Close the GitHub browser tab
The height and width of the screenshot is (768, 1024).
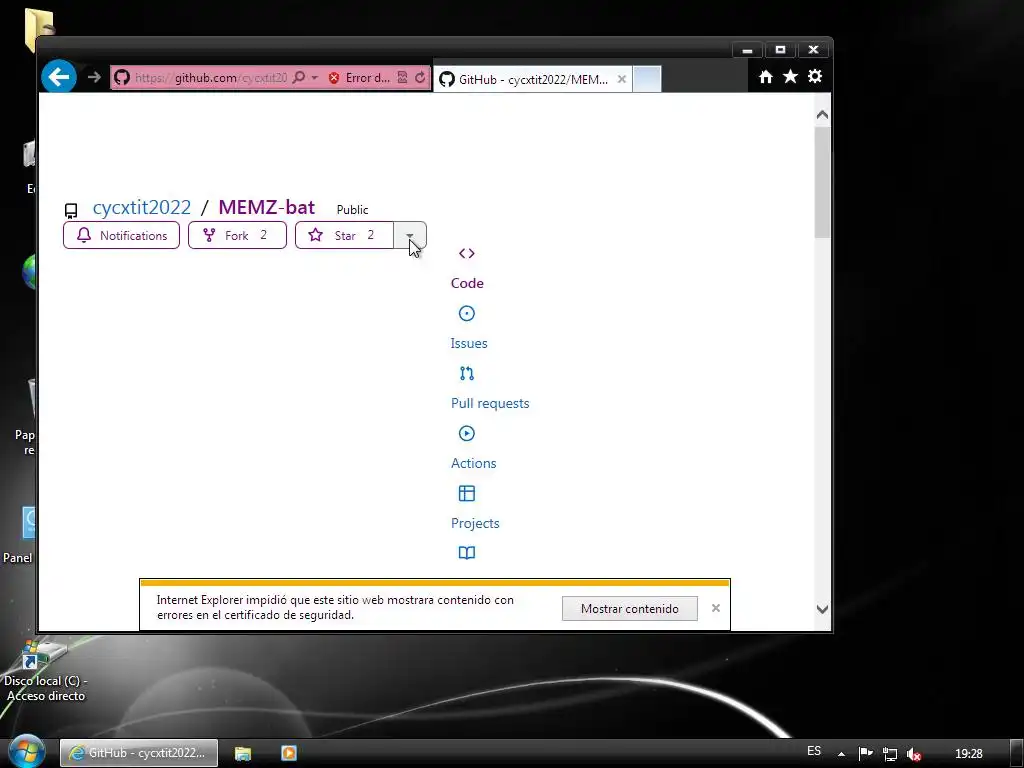point(622,79)
